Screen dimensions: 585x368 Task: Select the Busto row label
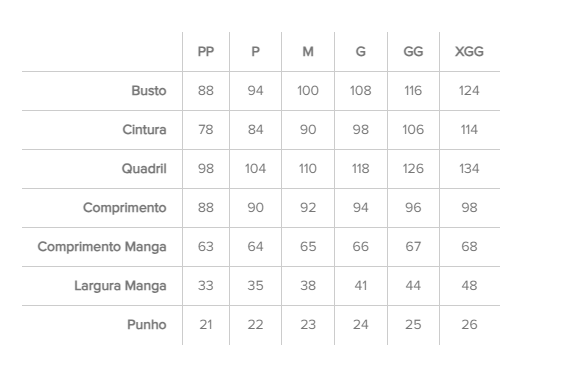(x=148, y=91)
